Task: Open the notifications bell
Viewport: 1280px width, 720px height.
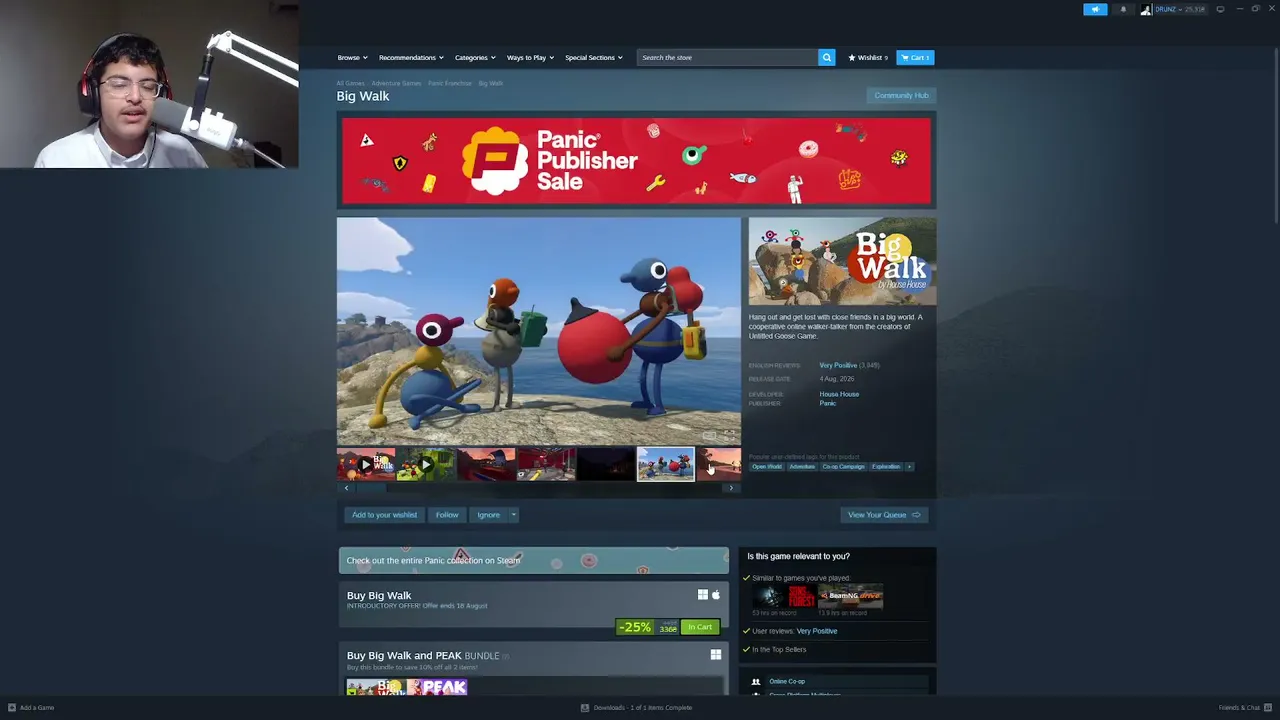Action: click(x=1123, y=9)
